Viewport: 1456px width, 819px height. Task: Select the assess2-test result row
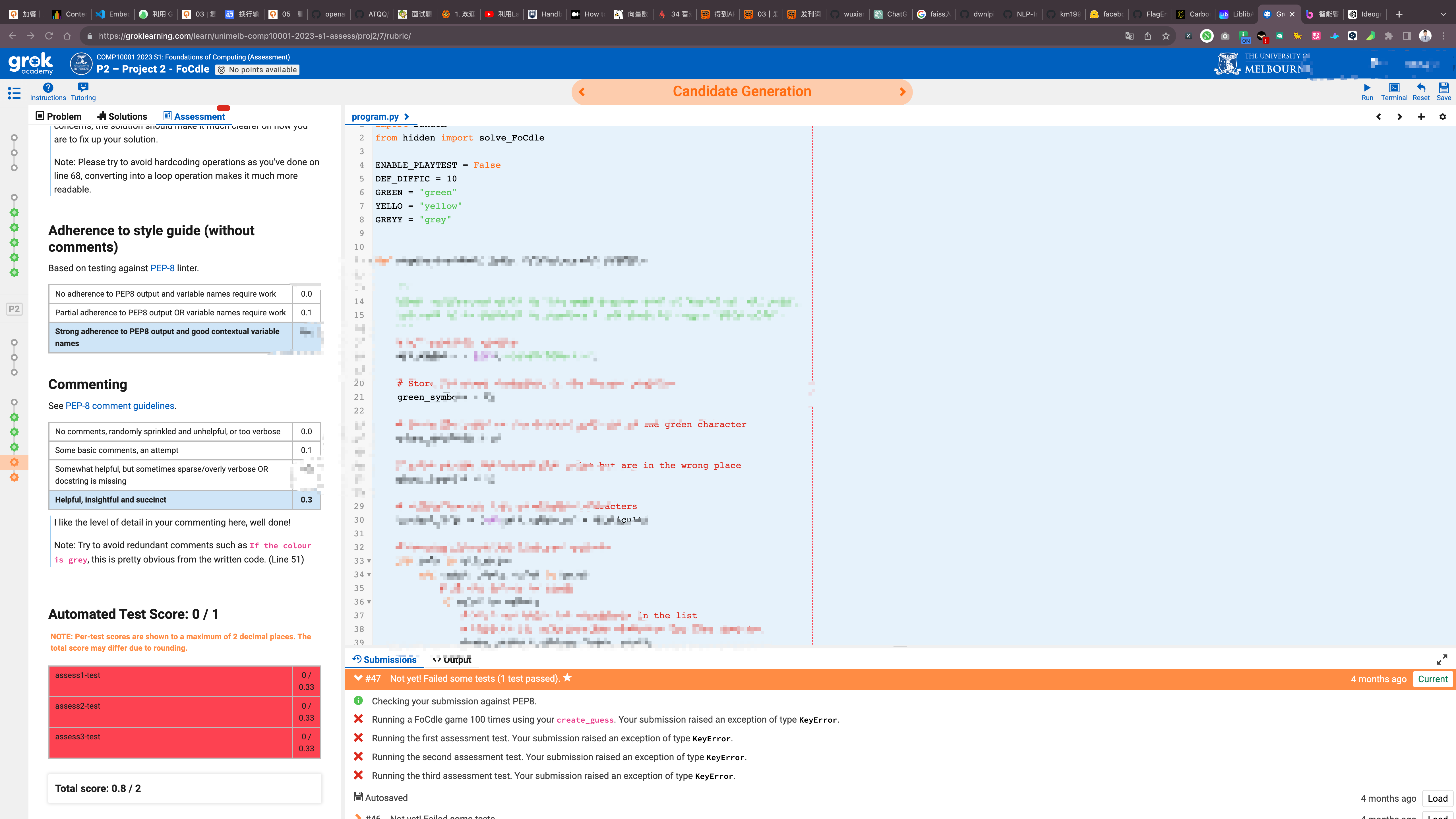[x=185, y=712]
